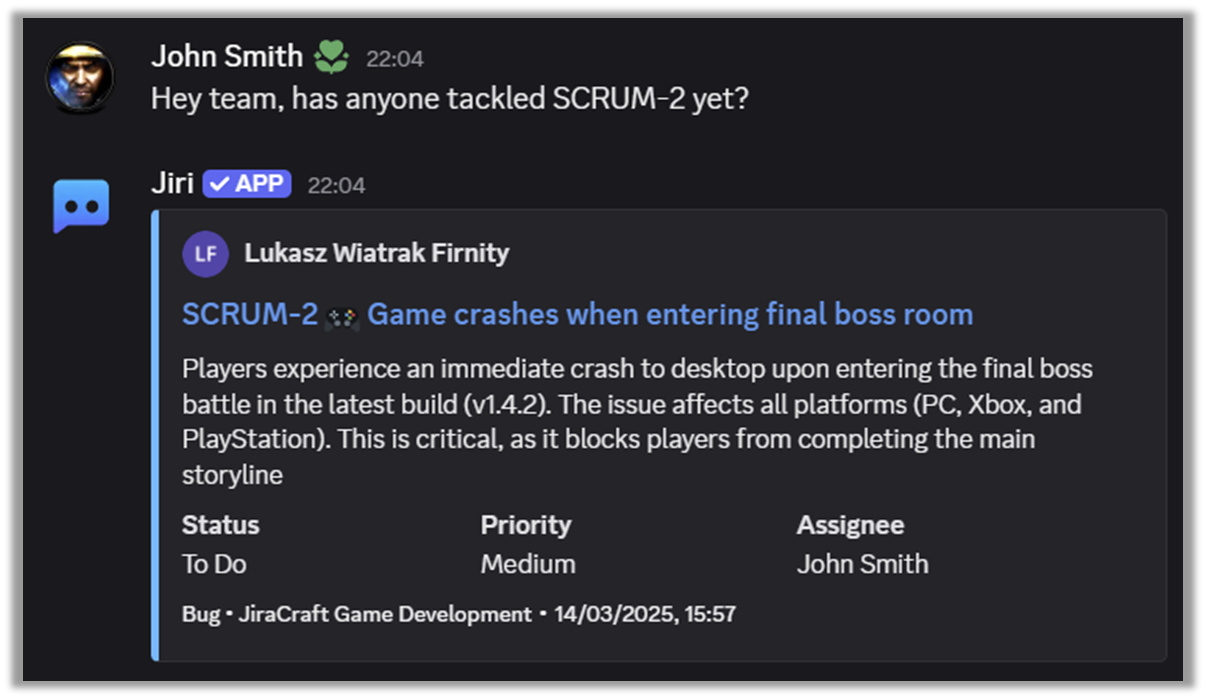1206x699 pixels.
Task: Click the 22:04 timestamp on John Smith's message
Action: pyautogui.click(x=397, y=58)
